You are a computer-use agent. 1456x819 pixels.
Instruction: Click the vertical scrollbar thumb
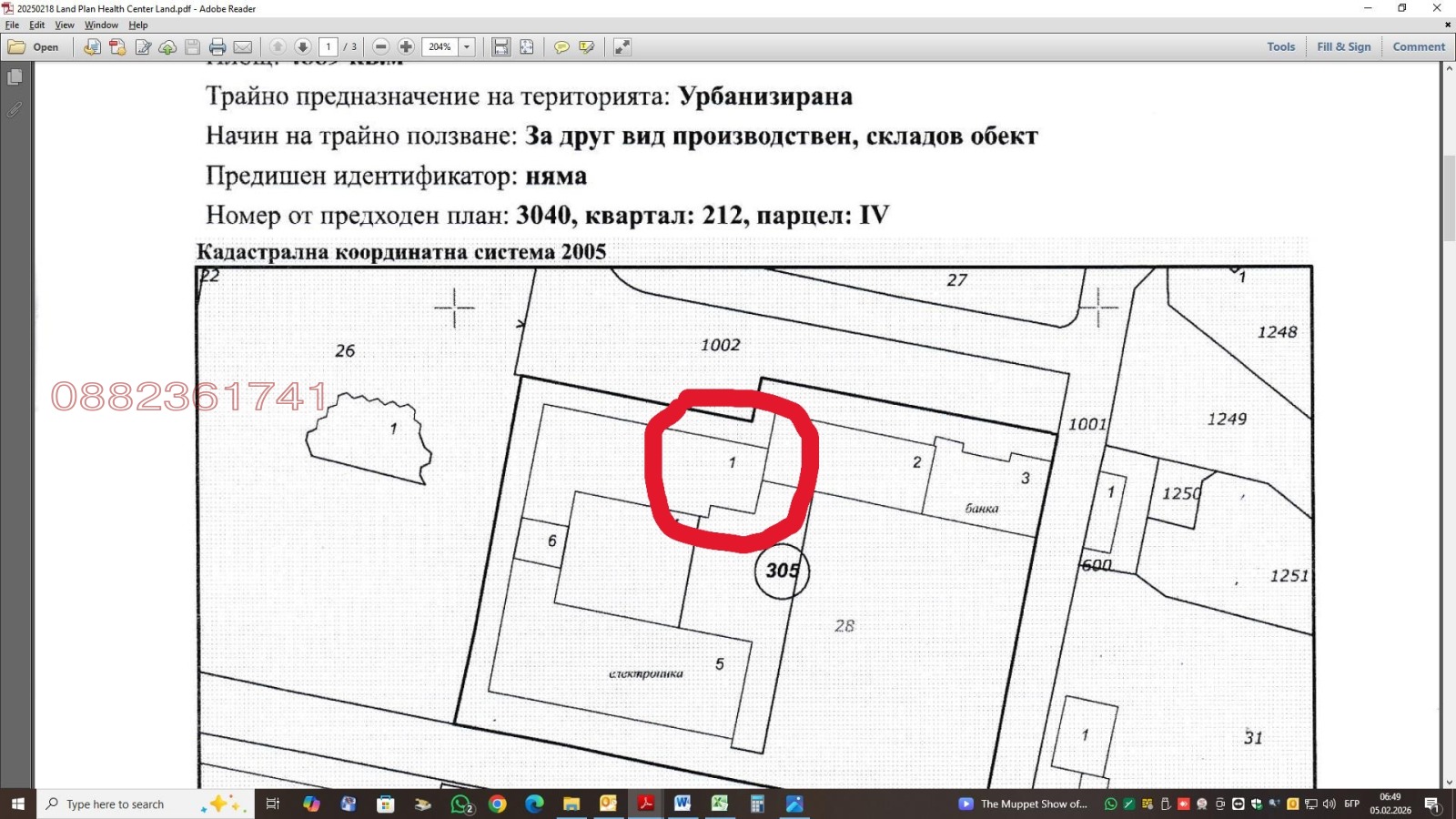[x=1449, y=198]
